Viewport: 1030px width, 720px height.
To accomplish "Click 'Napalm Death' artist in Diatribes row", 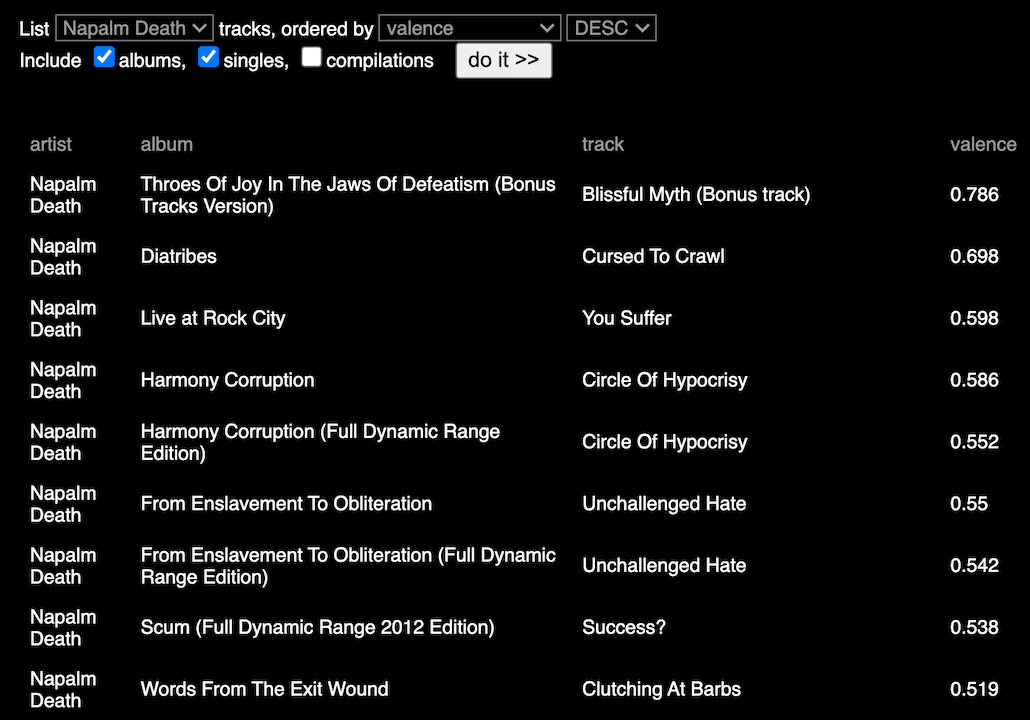I will (63, 257).
